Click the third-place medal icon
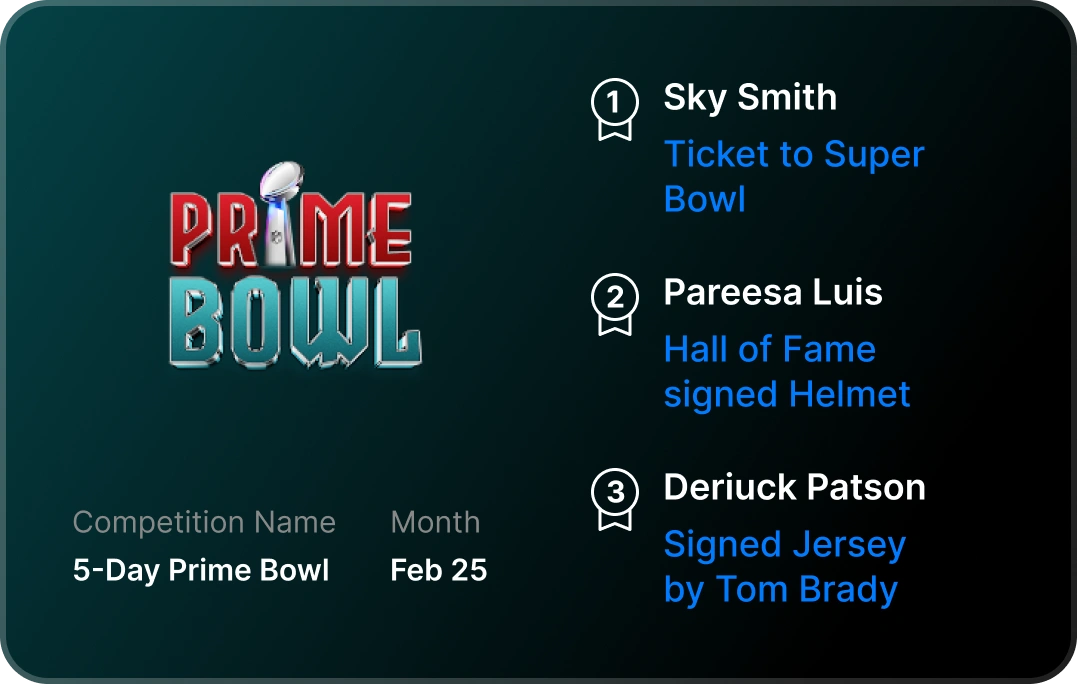 (x=615, y=498)
